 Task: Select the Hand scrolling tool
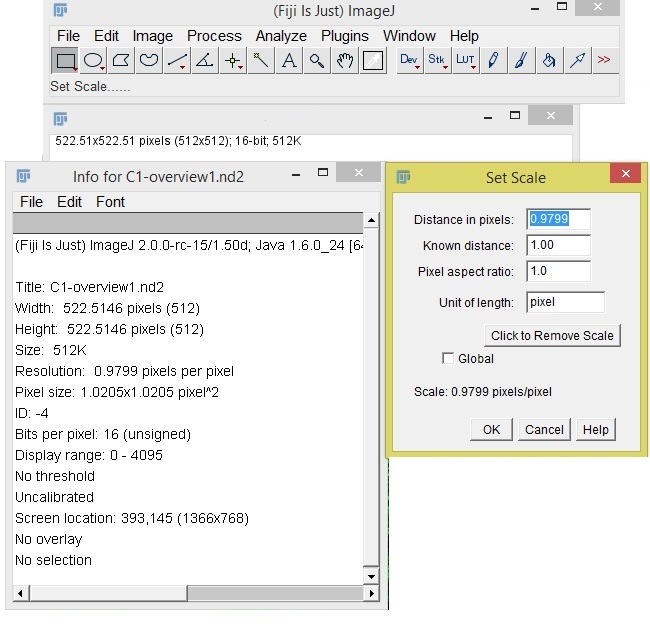[x=345, y=61]
